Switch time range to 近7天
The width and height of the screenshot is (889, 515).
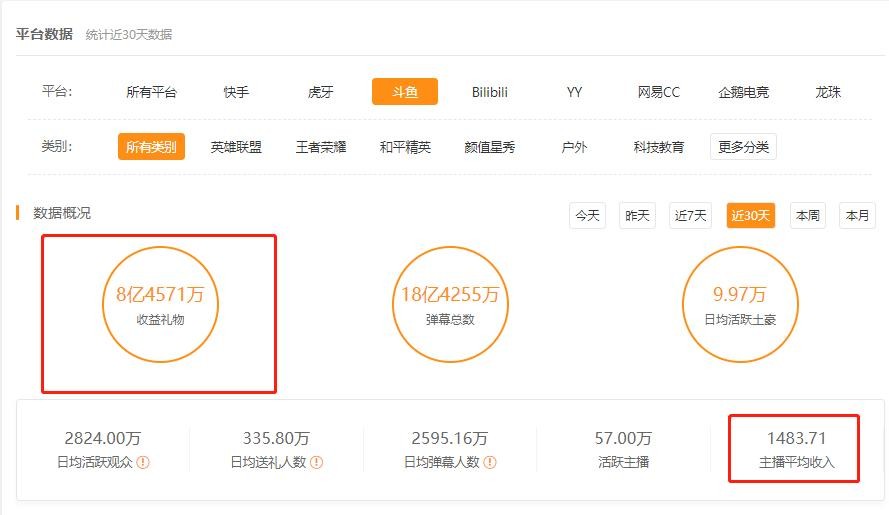click(x=691, y=215)
